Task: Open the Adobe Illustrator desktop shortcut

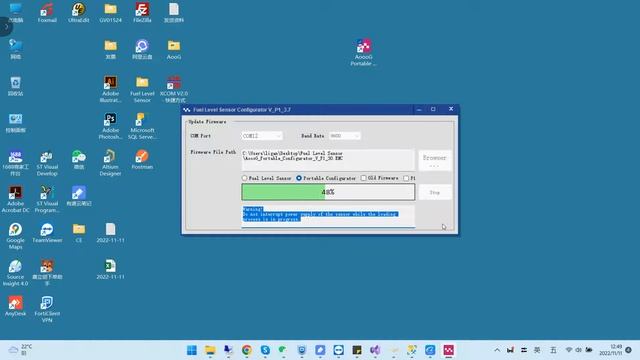Action: coord(110,89)
